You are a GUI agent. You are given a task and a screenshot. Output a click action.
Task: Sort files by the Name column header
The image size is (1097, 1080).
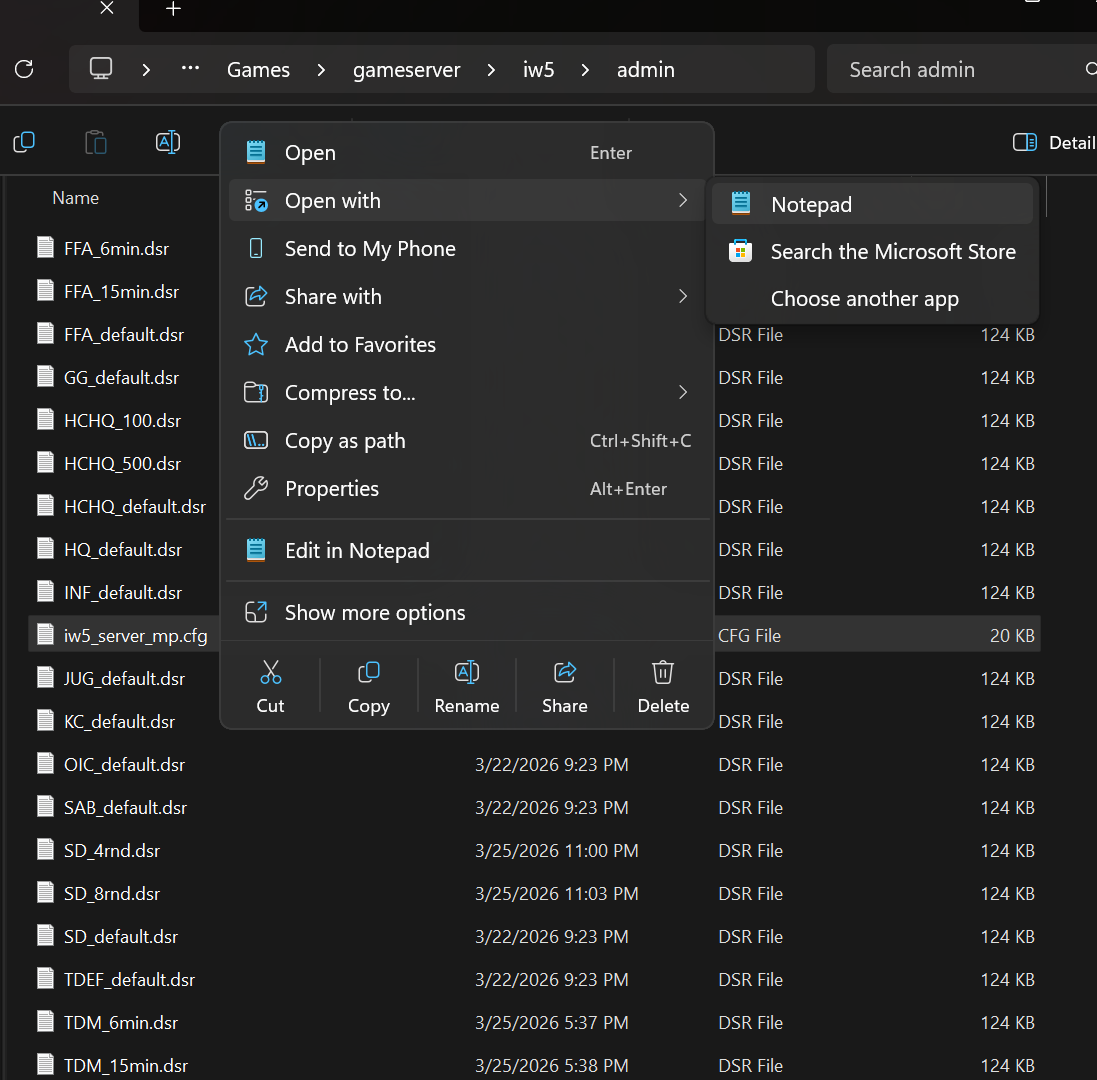(76, 198)
